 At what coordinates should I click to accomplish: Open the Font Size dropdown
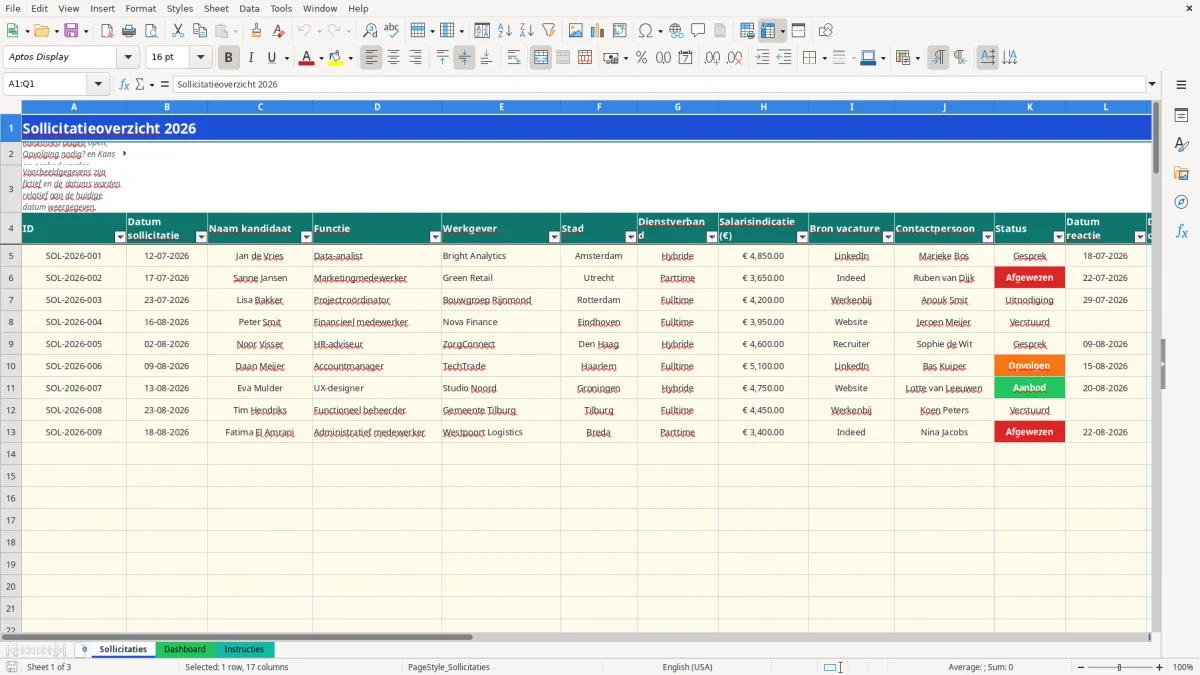[x=201, y=58]
